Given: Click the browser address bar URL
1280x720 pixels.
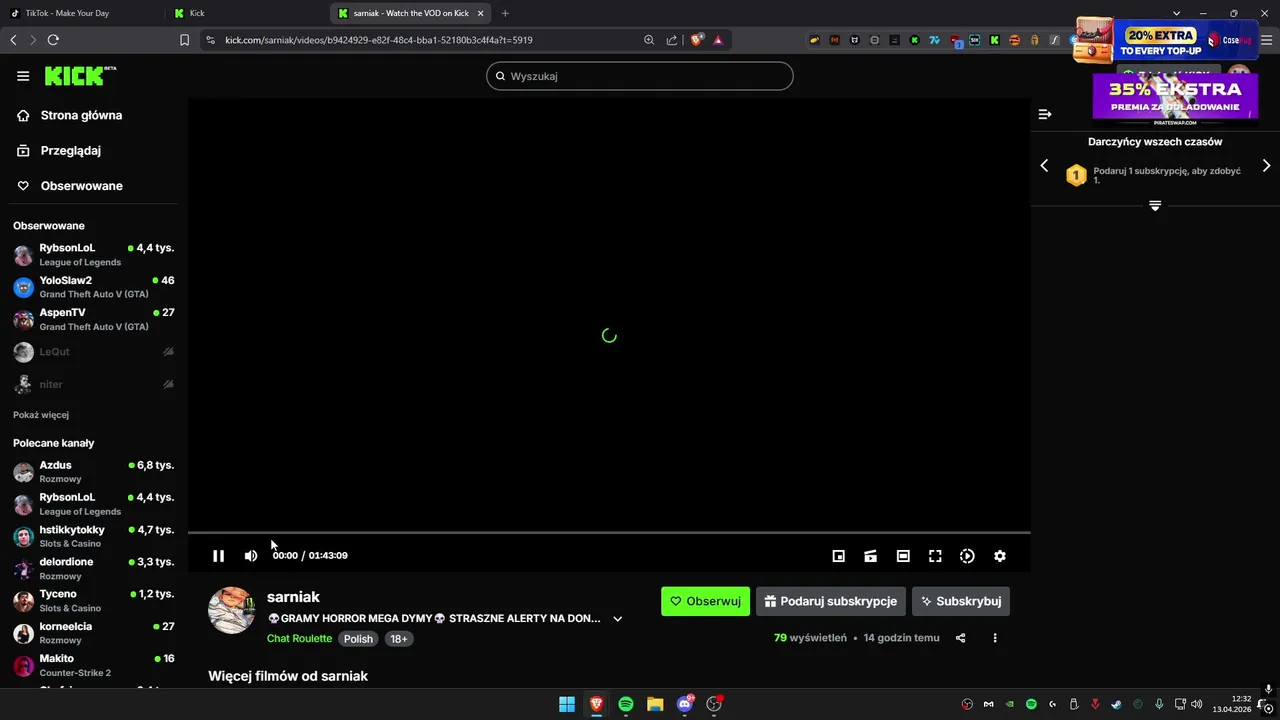Looking at the screenshot, I should pyautogui.click(x=379, y=40).
